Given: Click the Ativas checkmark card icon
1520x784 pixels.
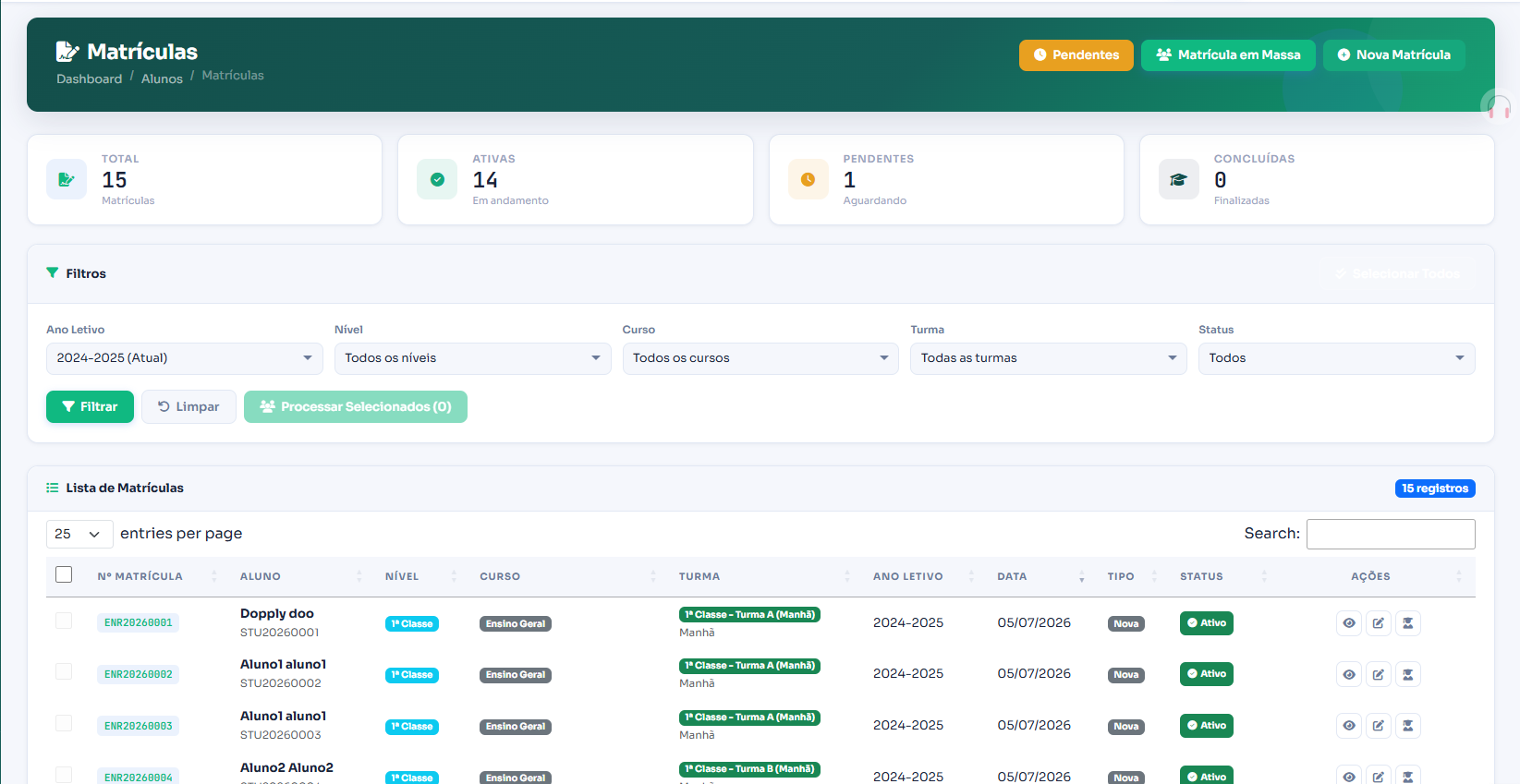Looking at the screenshot, I should pos(437,179).
